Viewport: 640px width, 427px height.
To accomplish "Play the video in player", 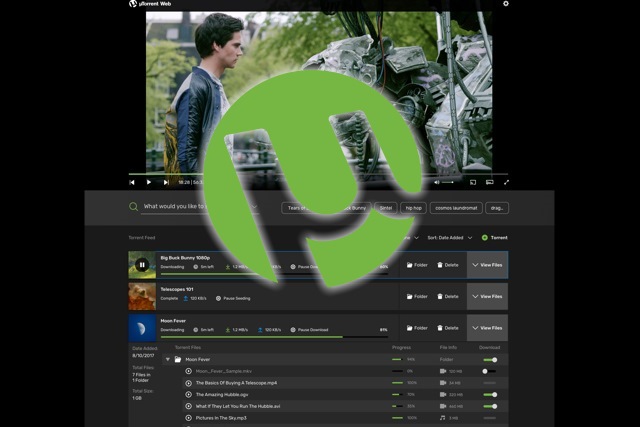I will tap(149, 182).
